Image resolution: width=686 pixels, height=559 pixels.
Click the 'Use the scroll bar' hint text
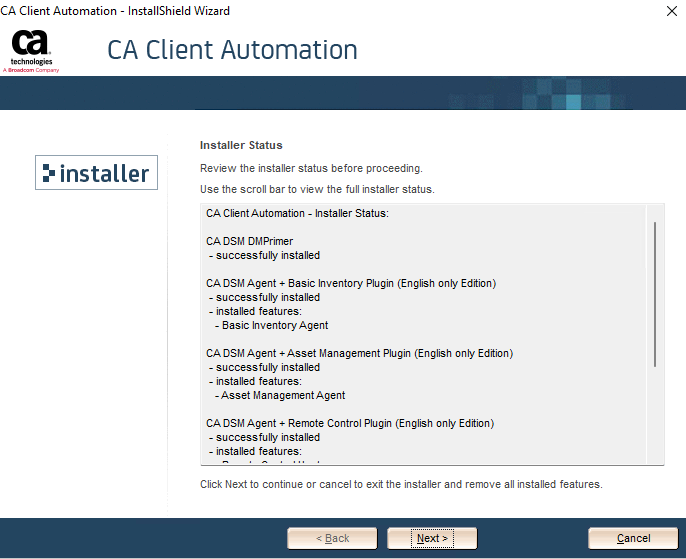[317, 189]
